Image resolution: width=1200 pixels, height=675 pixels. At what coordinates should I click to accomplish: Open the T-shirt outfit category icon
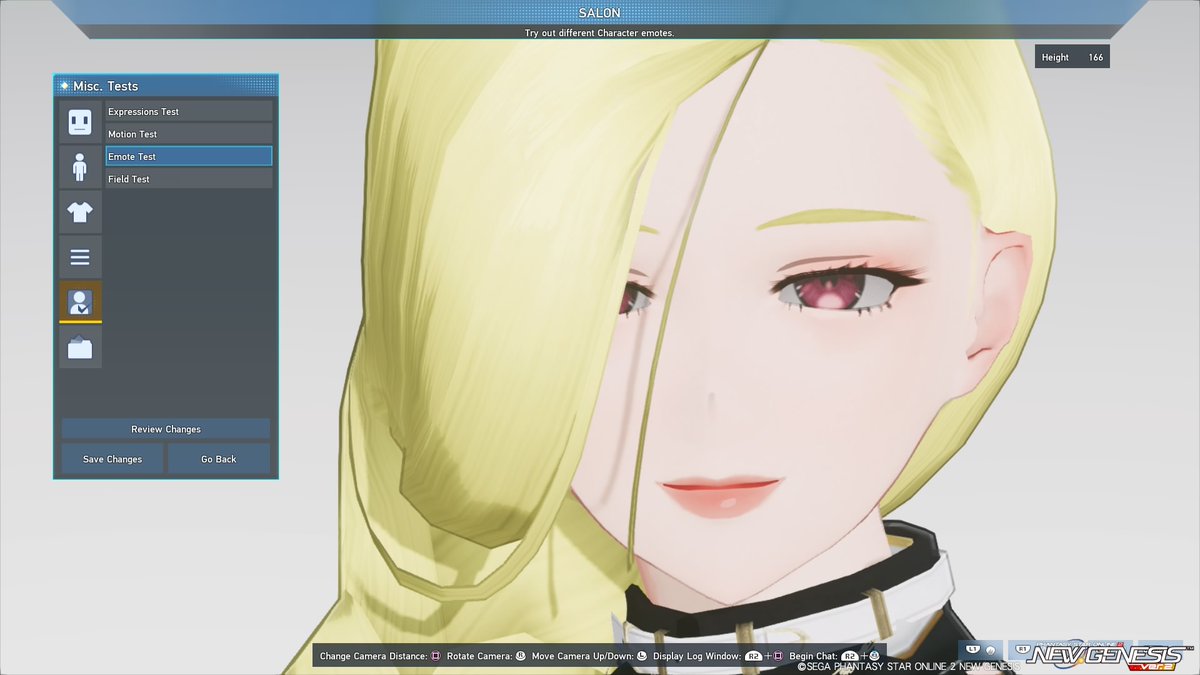[x=80, y=212]
